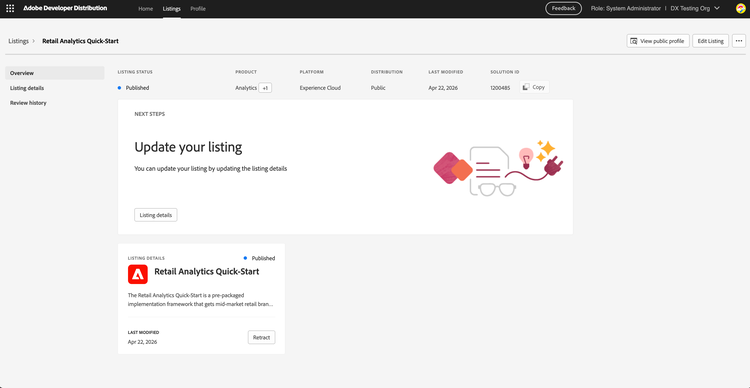Navigate to Listings breadcrumb
The height and width of the screenshot is (388, 750).
pyautogui.click(x=19, y=41)
